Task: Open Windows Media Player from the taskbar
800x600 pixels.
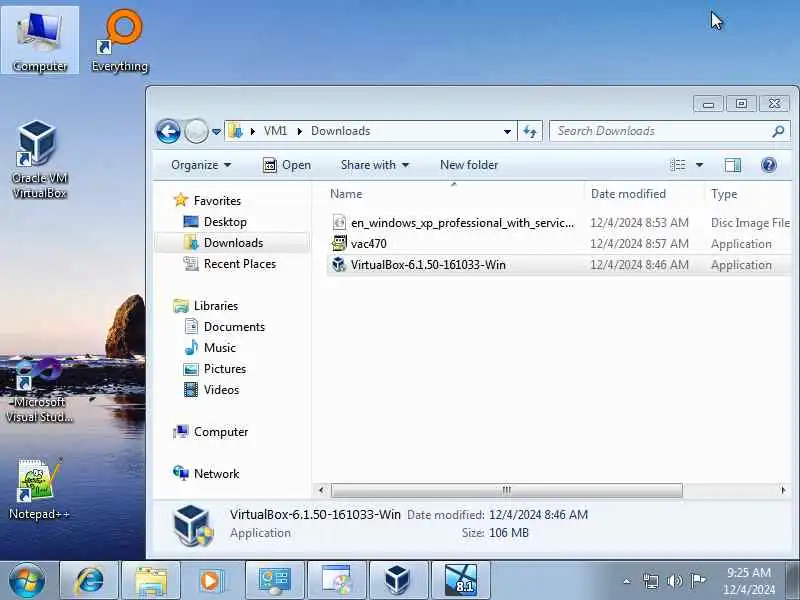Action: click(211, 580)
